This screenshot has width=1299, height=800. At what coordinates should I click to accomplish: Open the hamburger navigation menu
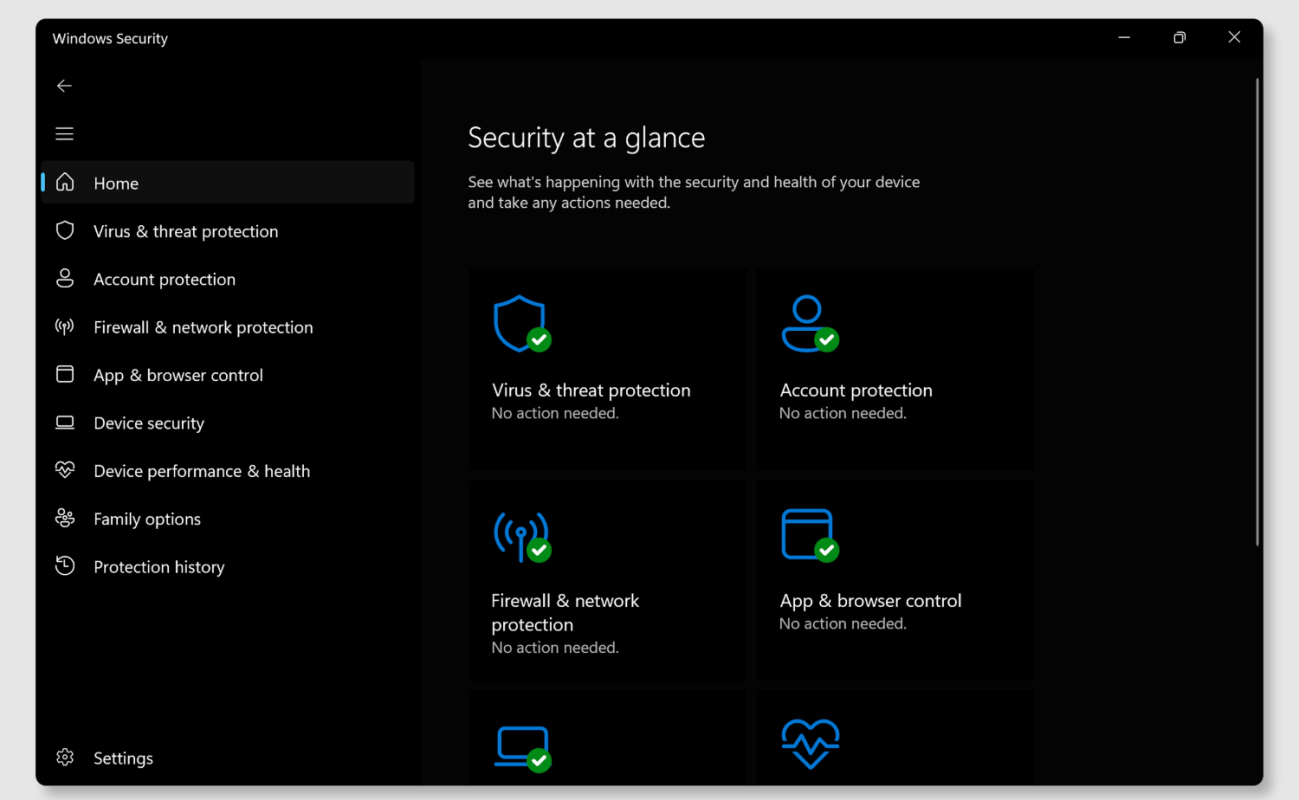pos(64,134)
